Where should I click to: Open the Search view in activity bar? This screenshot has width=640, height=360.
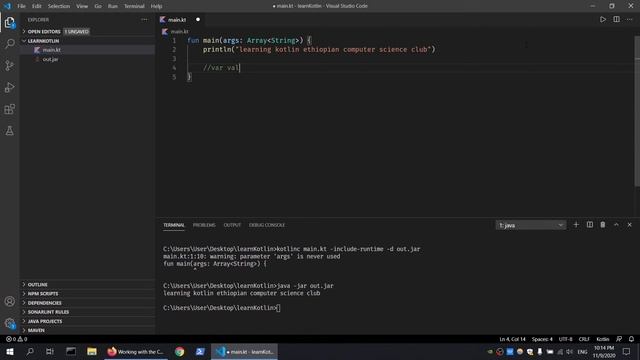point(9,44)
